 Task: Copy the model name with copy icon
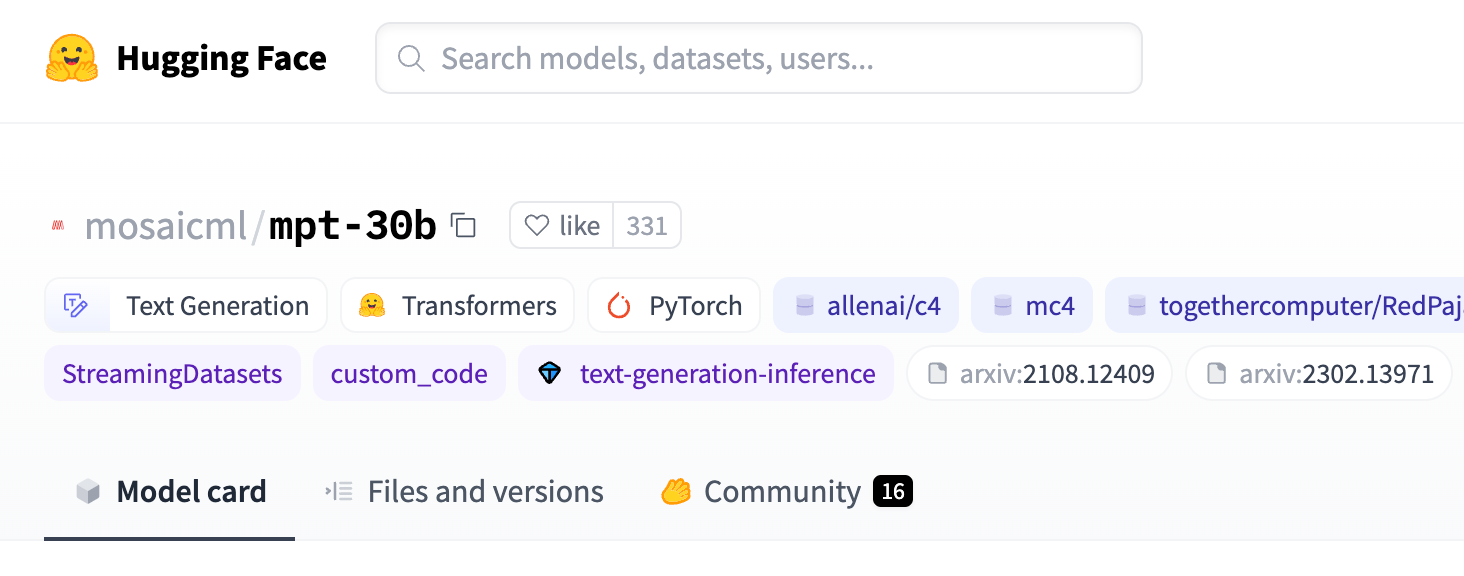(463, 225)
